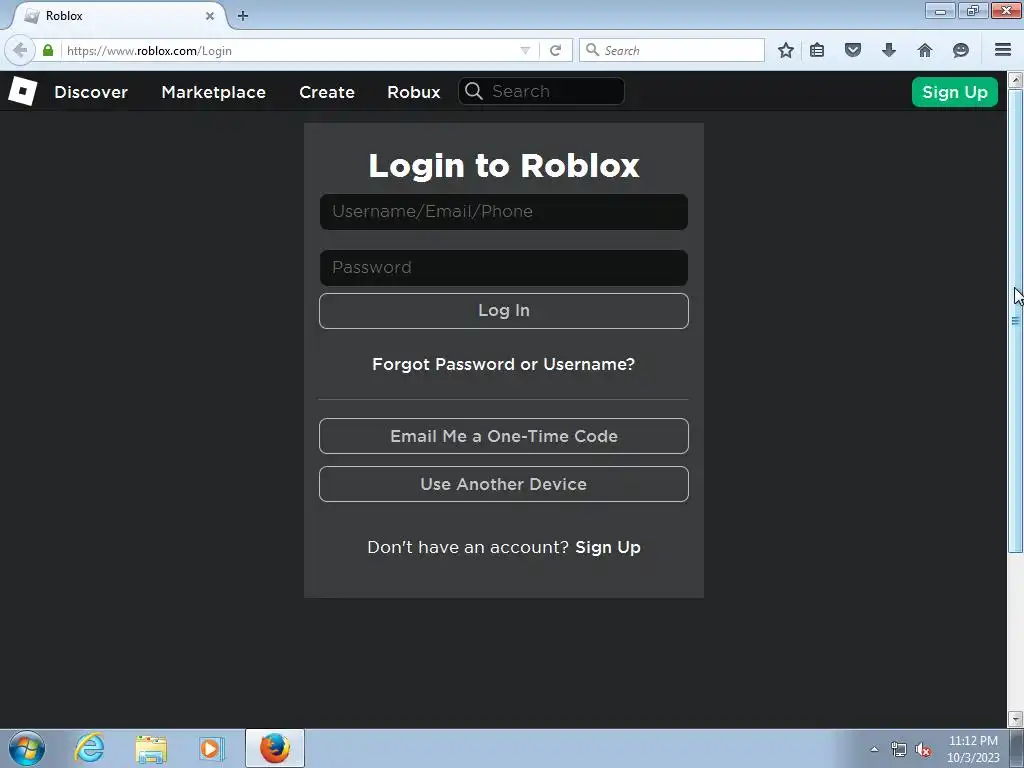Open the Windows Start menu orb
This screenshot has width=1024, height=768.
[27, 748]
